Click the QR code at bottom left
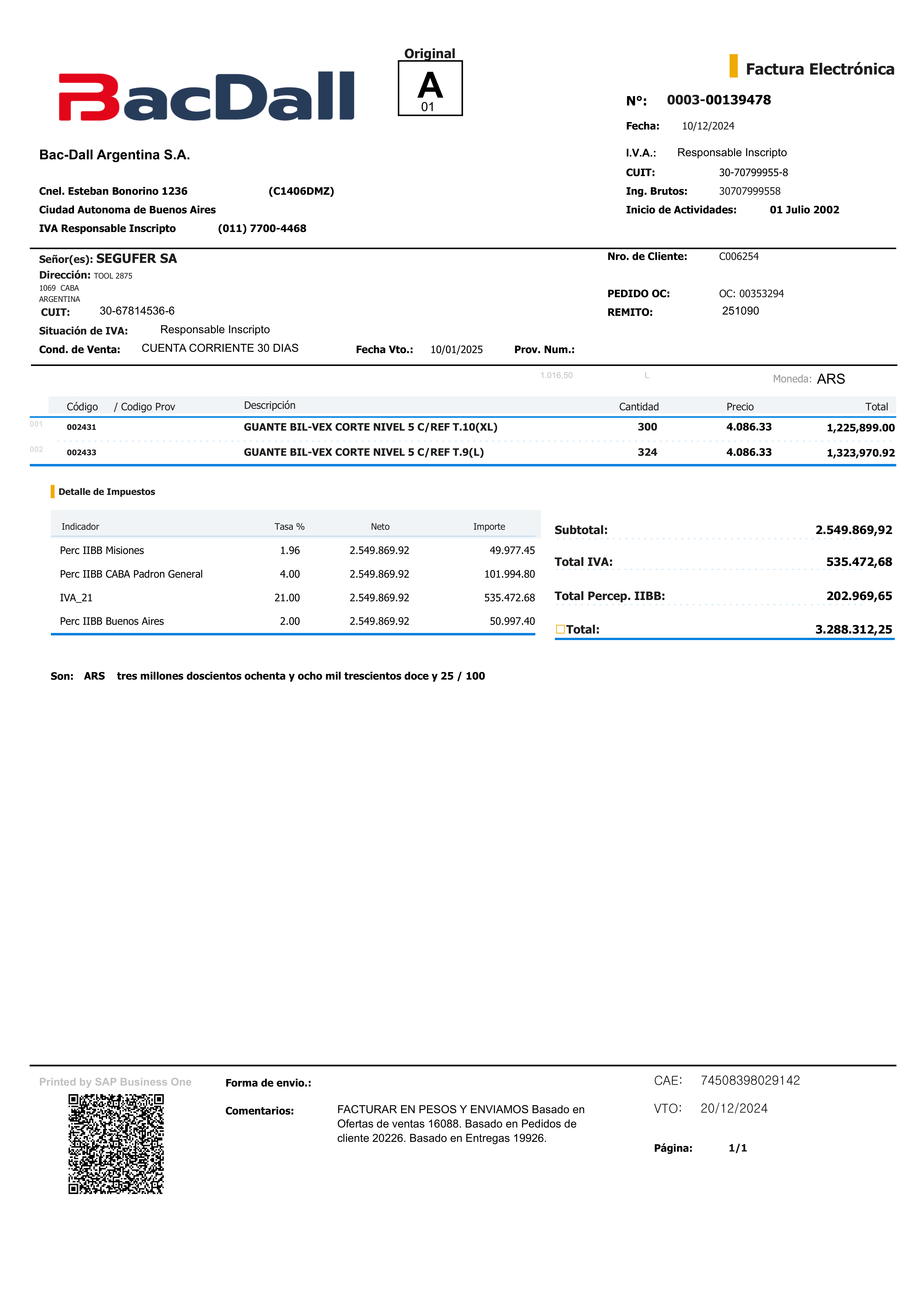The image size is (924, 1306). [116, 1144]
